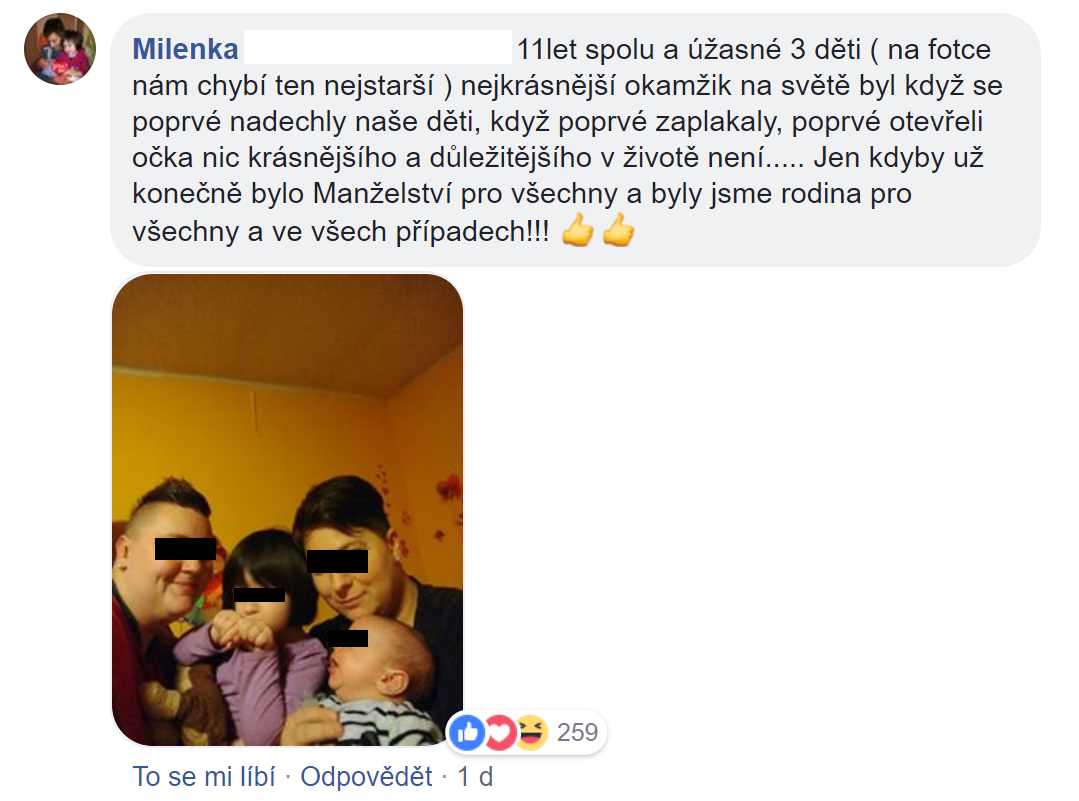Reply using the Odpovědět link
The width and height of the screenshot is (1079, 801).
click(366, 776)
